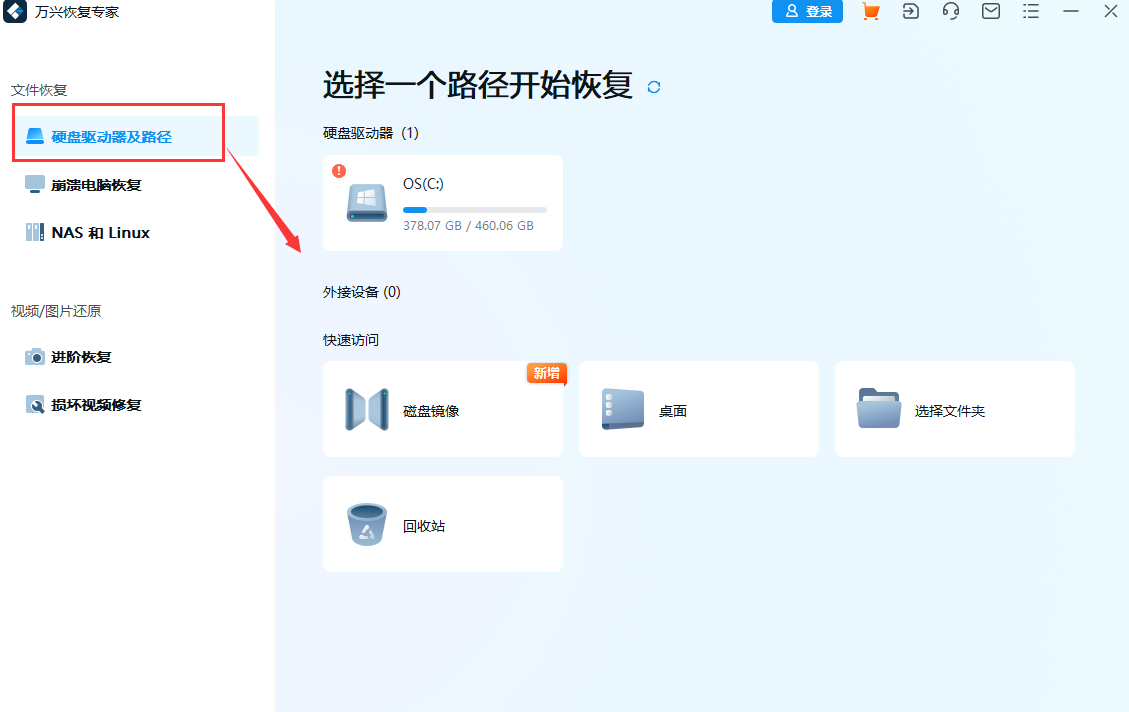Click the 桌面 desktop icon
The width and height of the screenshot is (1129, 712).
coord(622,409)
